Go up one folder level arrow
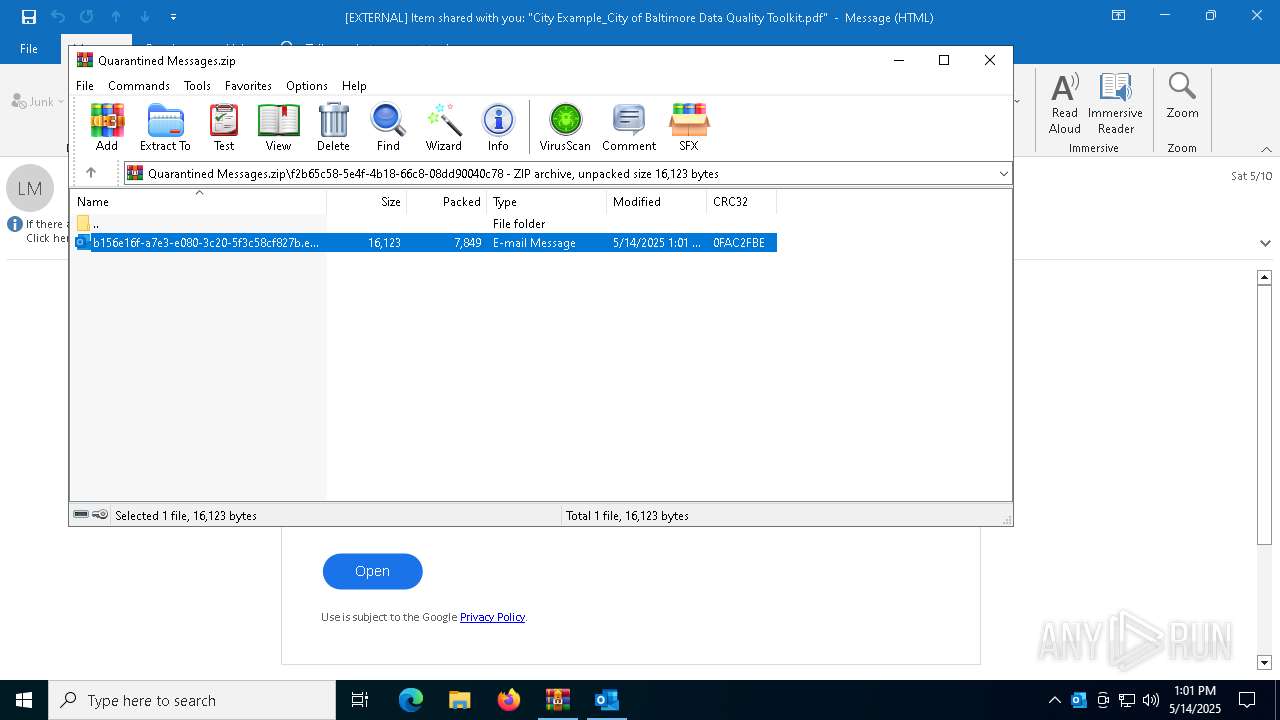This screenshot has width=1280, height=720. coord(91,173)
